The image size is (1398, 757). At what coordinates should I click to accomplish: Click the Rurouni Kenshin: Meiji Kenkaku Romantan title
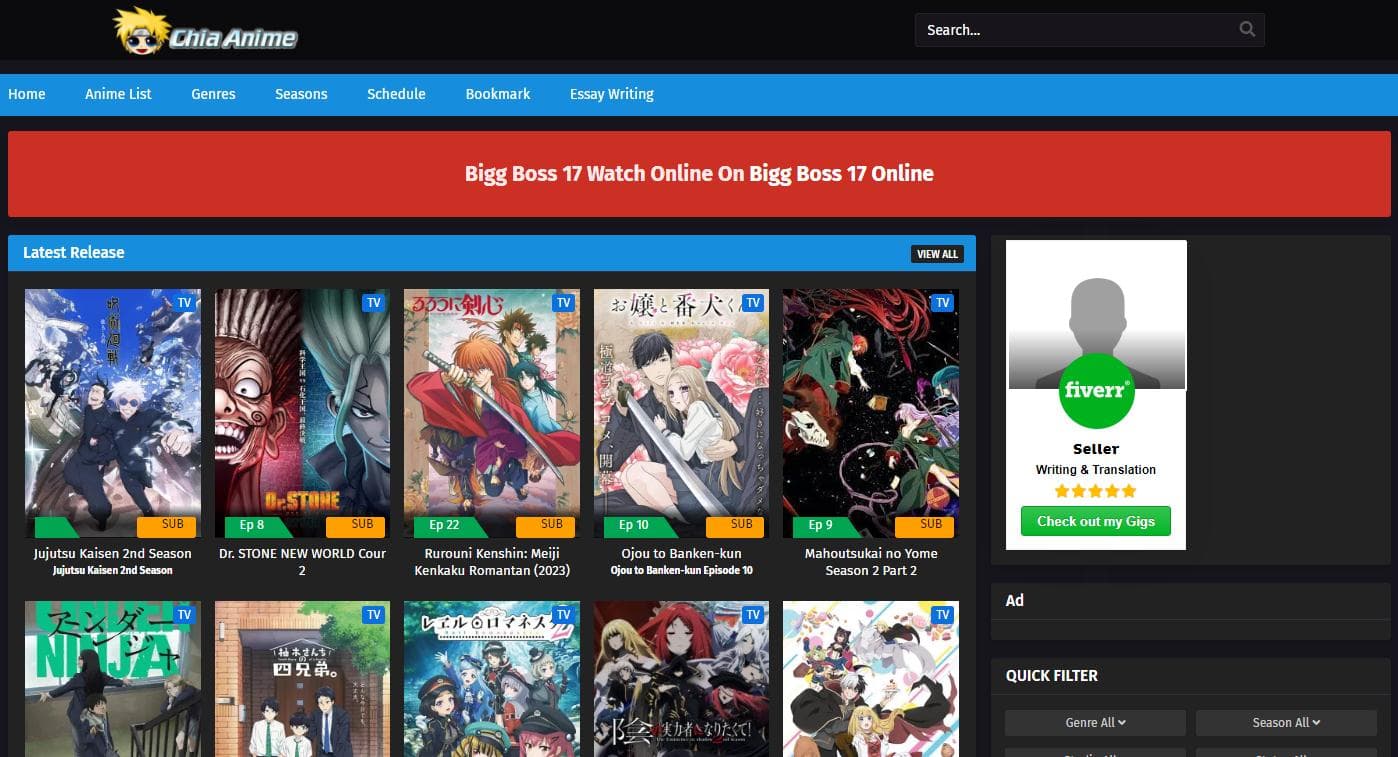(492, 562)
